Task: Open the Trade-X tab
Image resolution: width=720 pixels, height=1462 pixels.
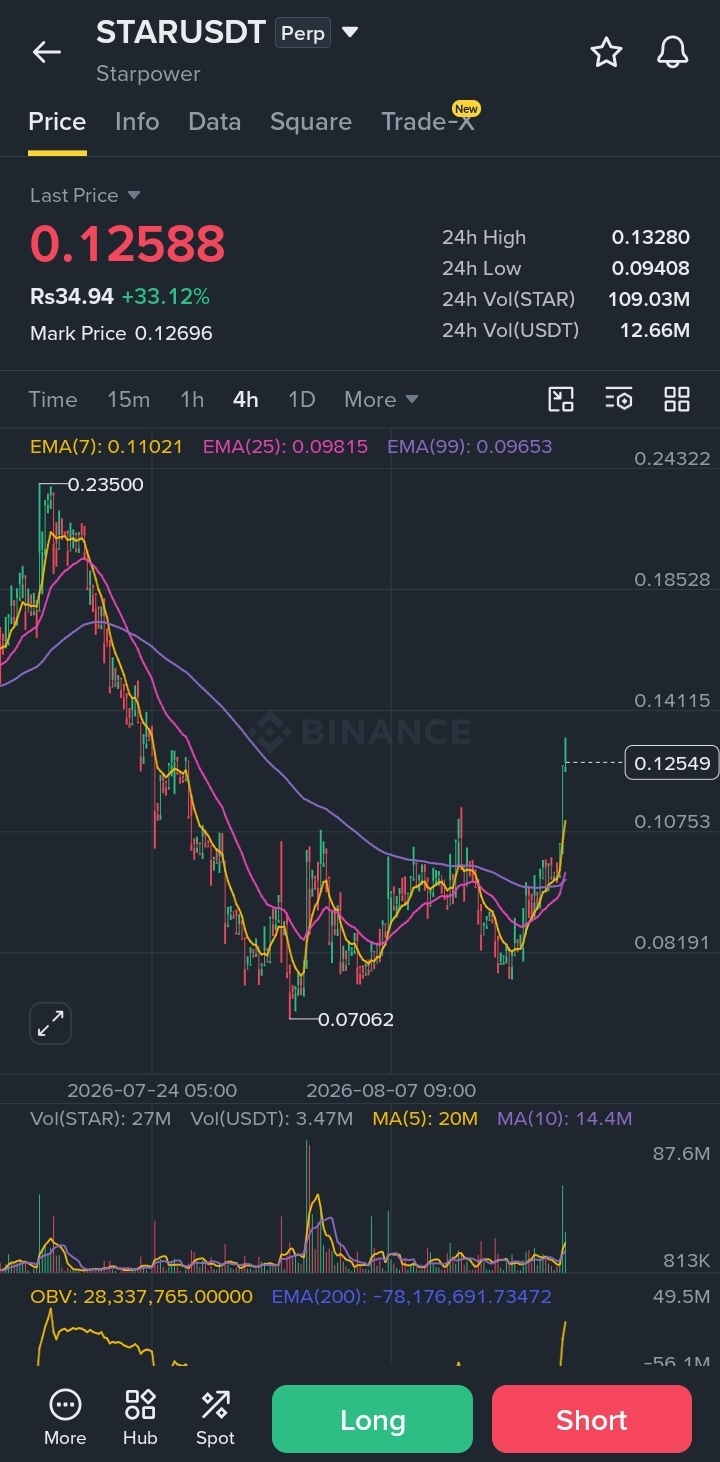Action: (427, 122)
